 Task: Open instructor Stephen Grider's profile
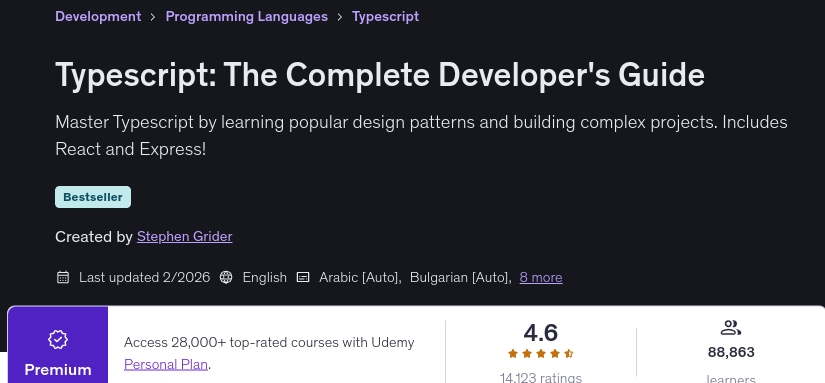coord(185,237)
